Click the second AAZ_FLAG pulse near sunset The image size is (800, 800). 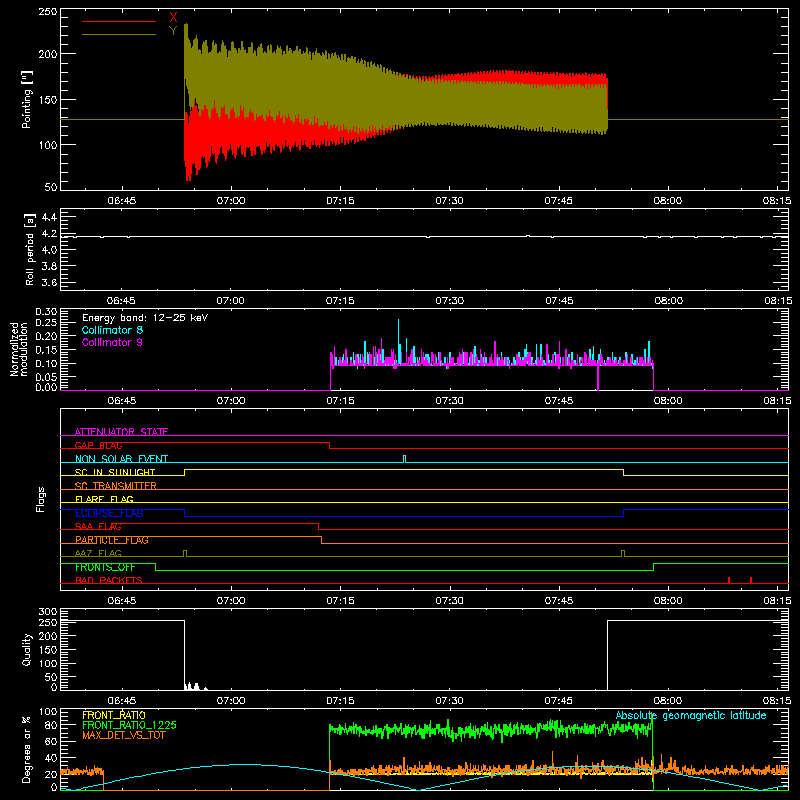(623, 553)
